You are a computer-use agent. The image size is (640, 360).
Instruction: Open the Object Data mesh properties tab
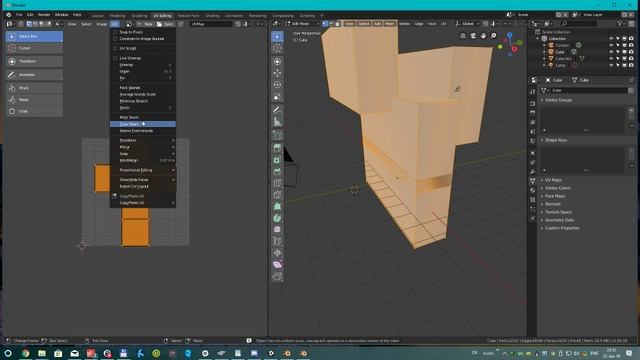[533, 181]
